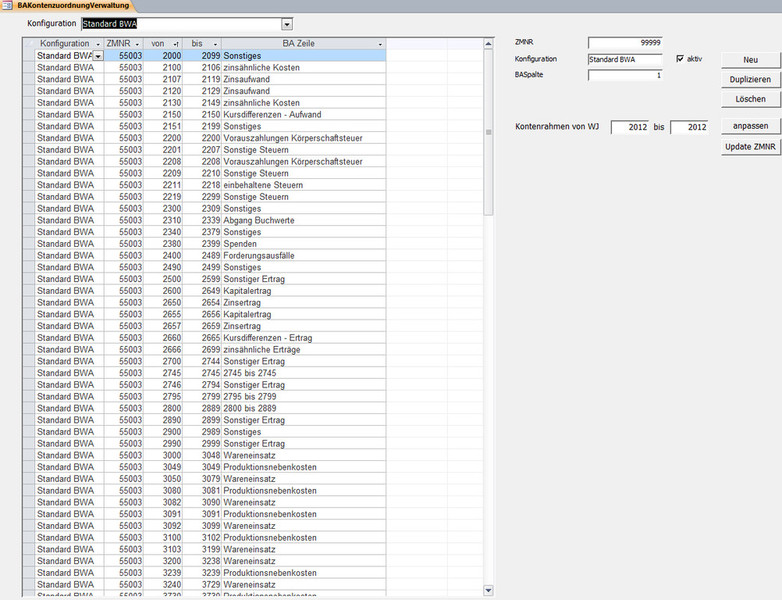
Task: Select the 'Forderungsausfälle' cell
Action: 304,255
